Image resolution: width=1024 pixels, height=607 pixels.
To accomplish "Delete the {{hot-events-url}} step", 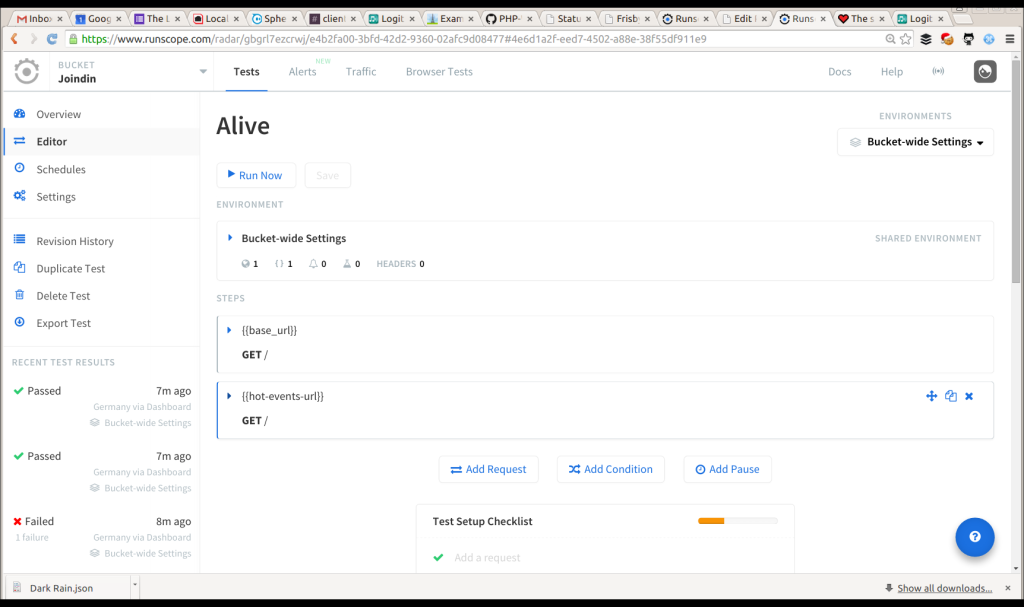I will (x=968, y=395).
